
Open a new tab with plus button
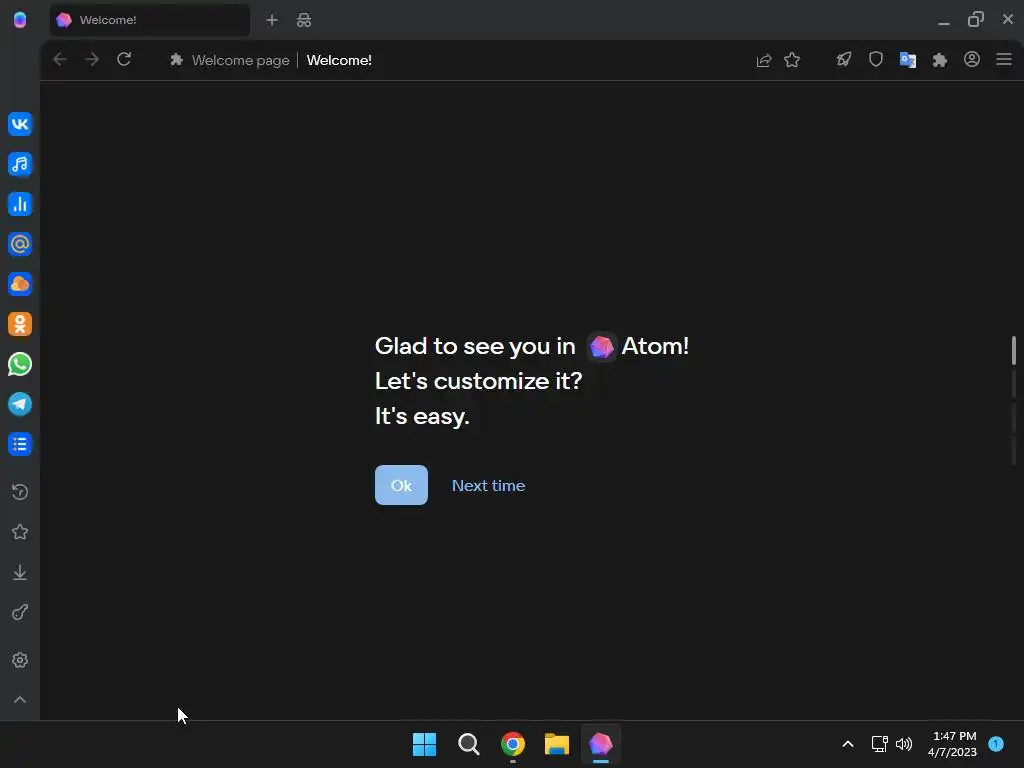272,20
